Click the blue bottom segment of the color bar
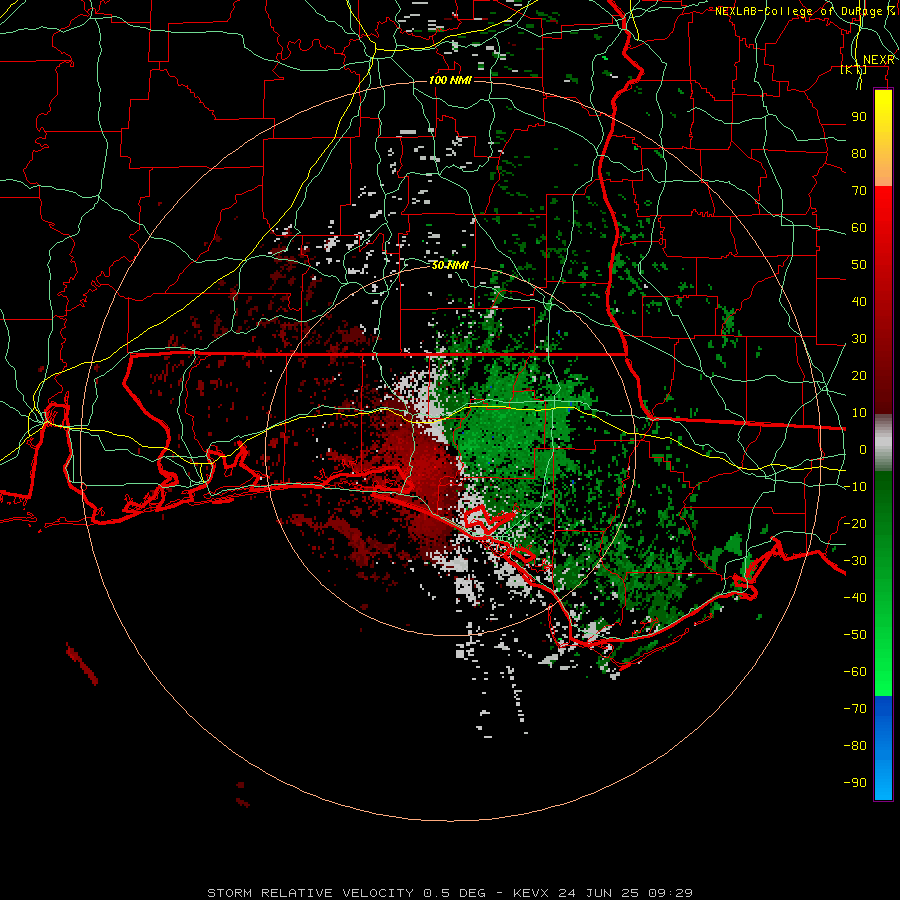The width and height of the screenshot is (900, 900). tap(883, 748)
